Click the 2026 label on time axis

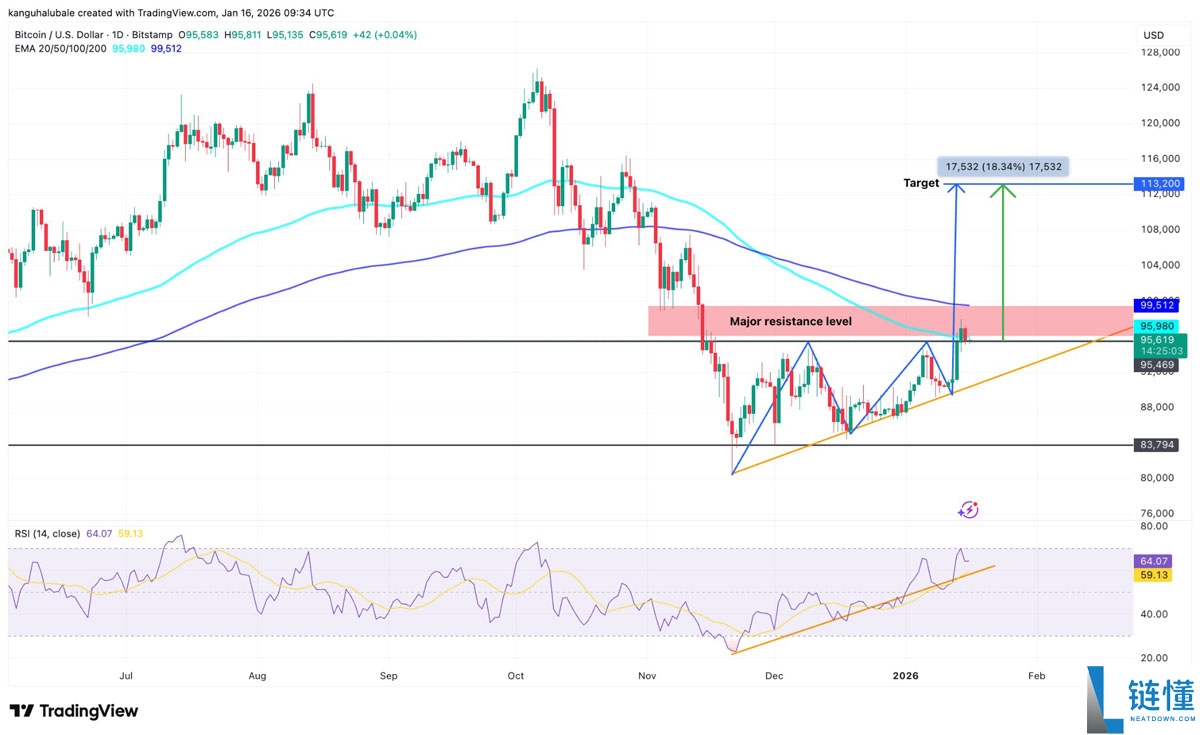tap(905, 676)
